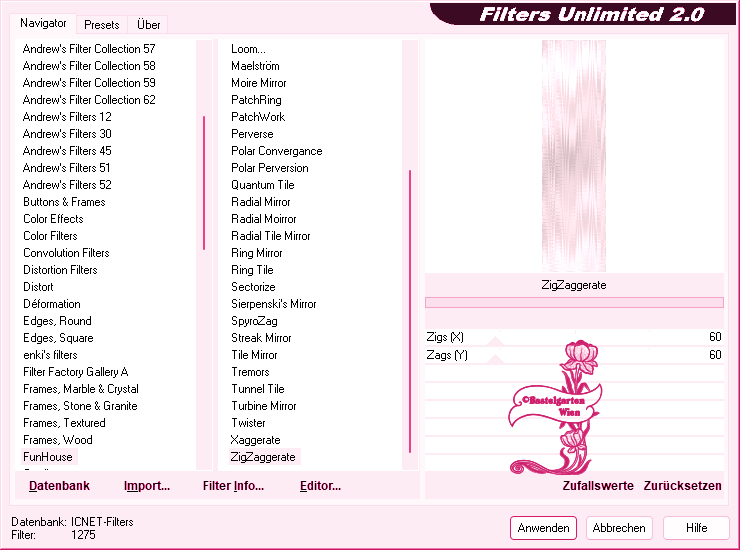Image resolution: width=740 pixels, height=550 pixels.
Task: Choose the Streak Mirror filter
Action: [x=261, y=338]
